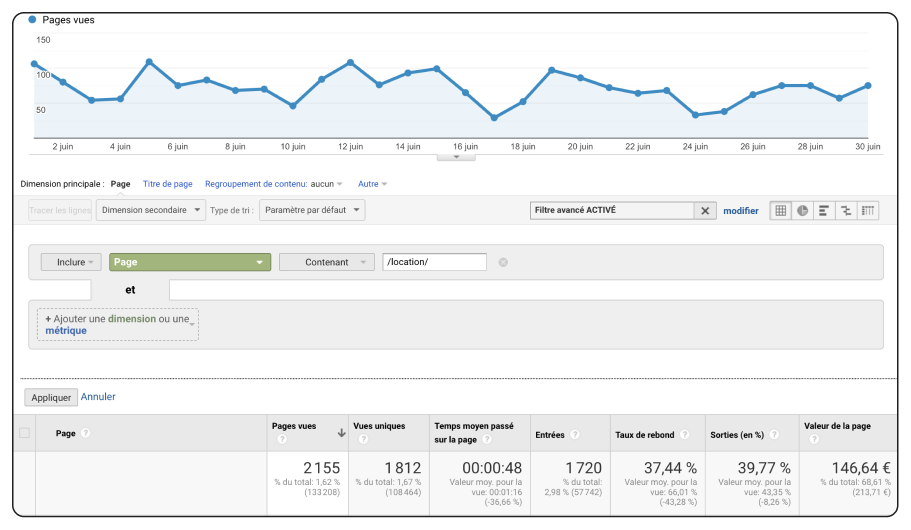Open the green Page dimension dropdown

pos(189,262)
